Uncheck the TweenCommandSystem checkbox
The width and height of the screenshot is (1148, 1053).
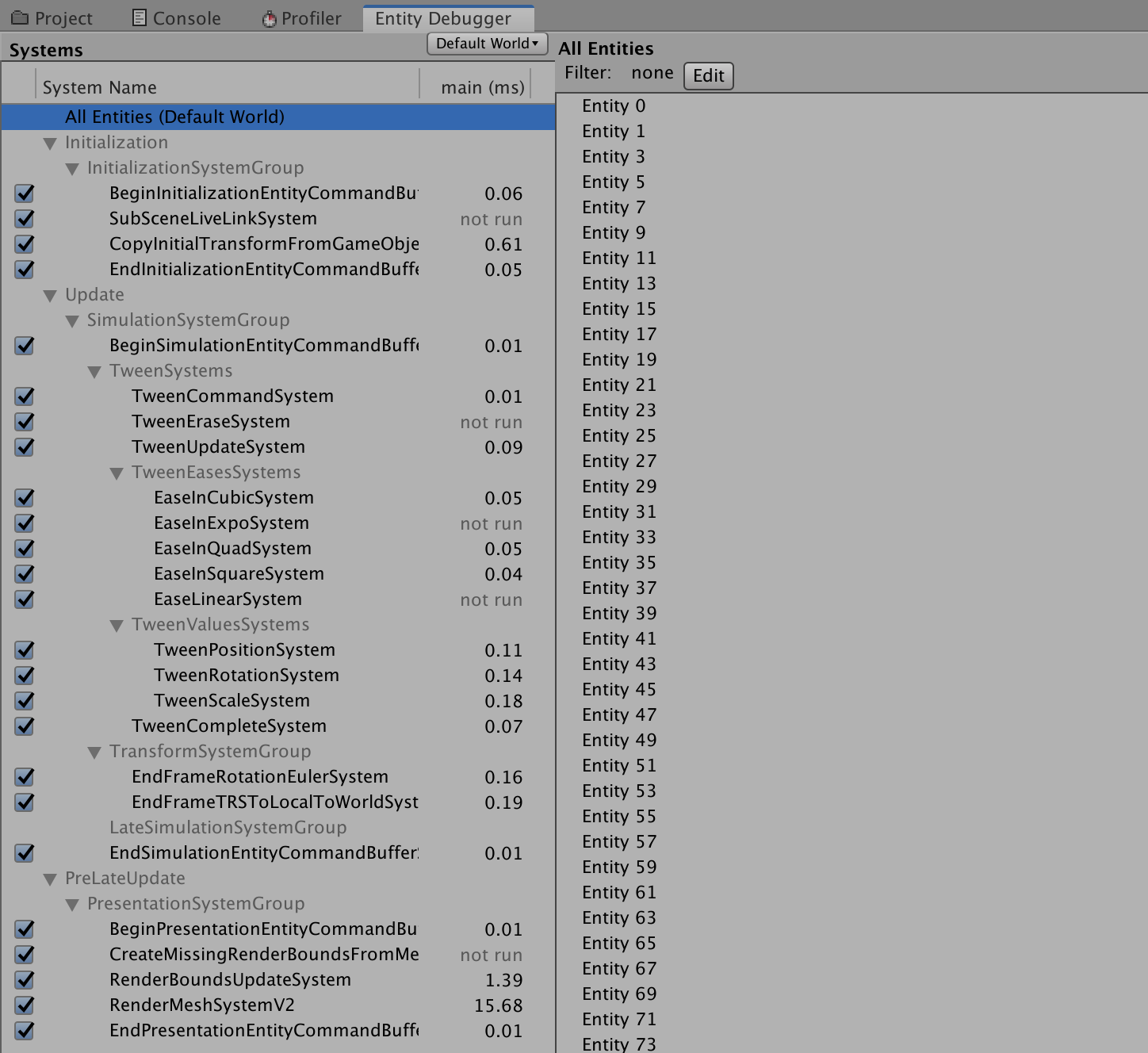coord(24,396)
